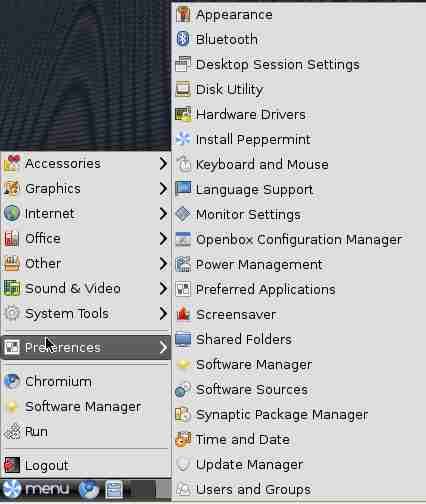The image size is (426, 504).
Task: Expand the Sound & Video submenu arrow
Action: [163, 288]
